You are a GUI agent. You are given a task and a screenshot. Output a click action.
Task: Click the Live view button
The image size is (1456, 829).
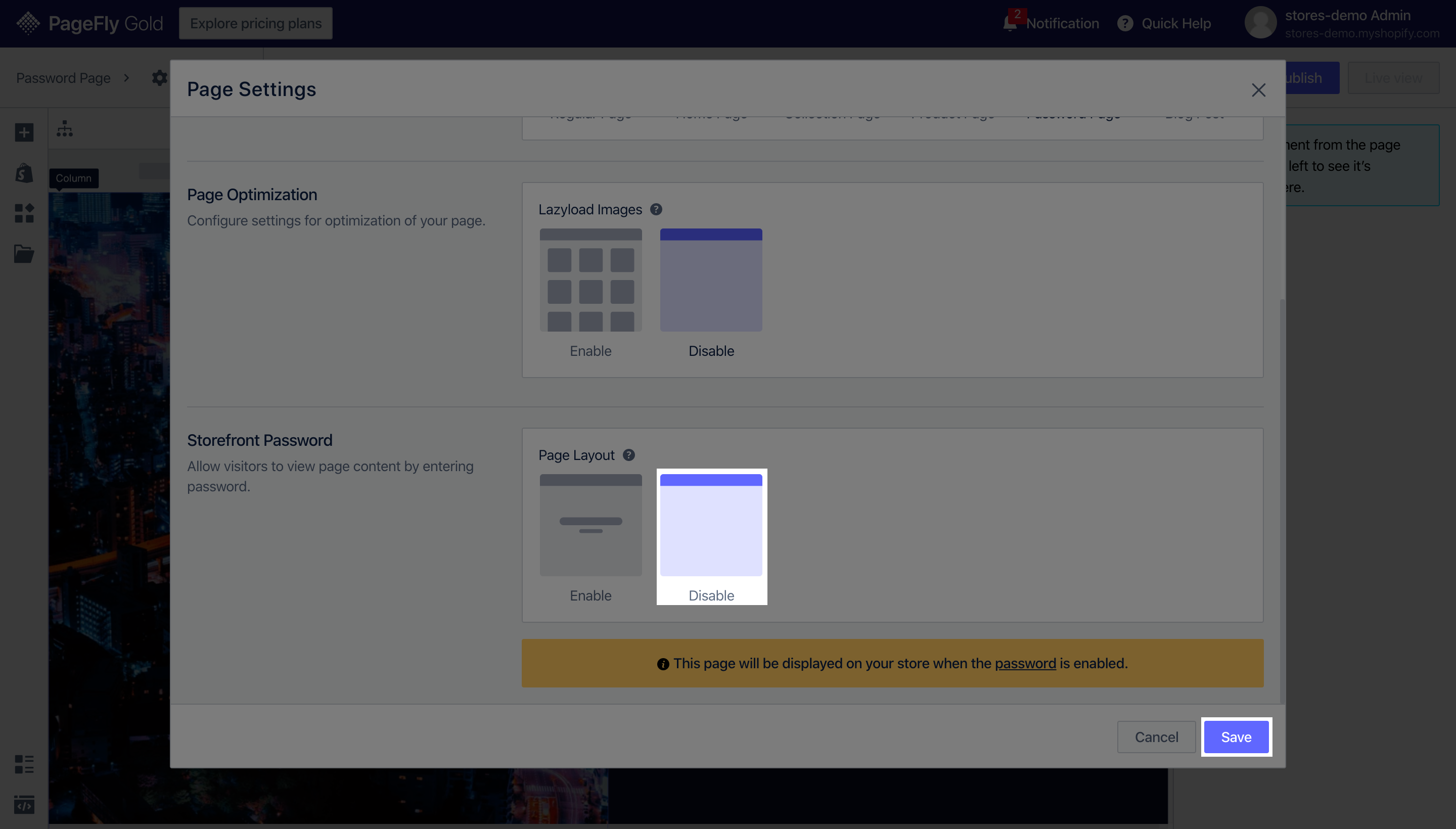pos(1393,78)
